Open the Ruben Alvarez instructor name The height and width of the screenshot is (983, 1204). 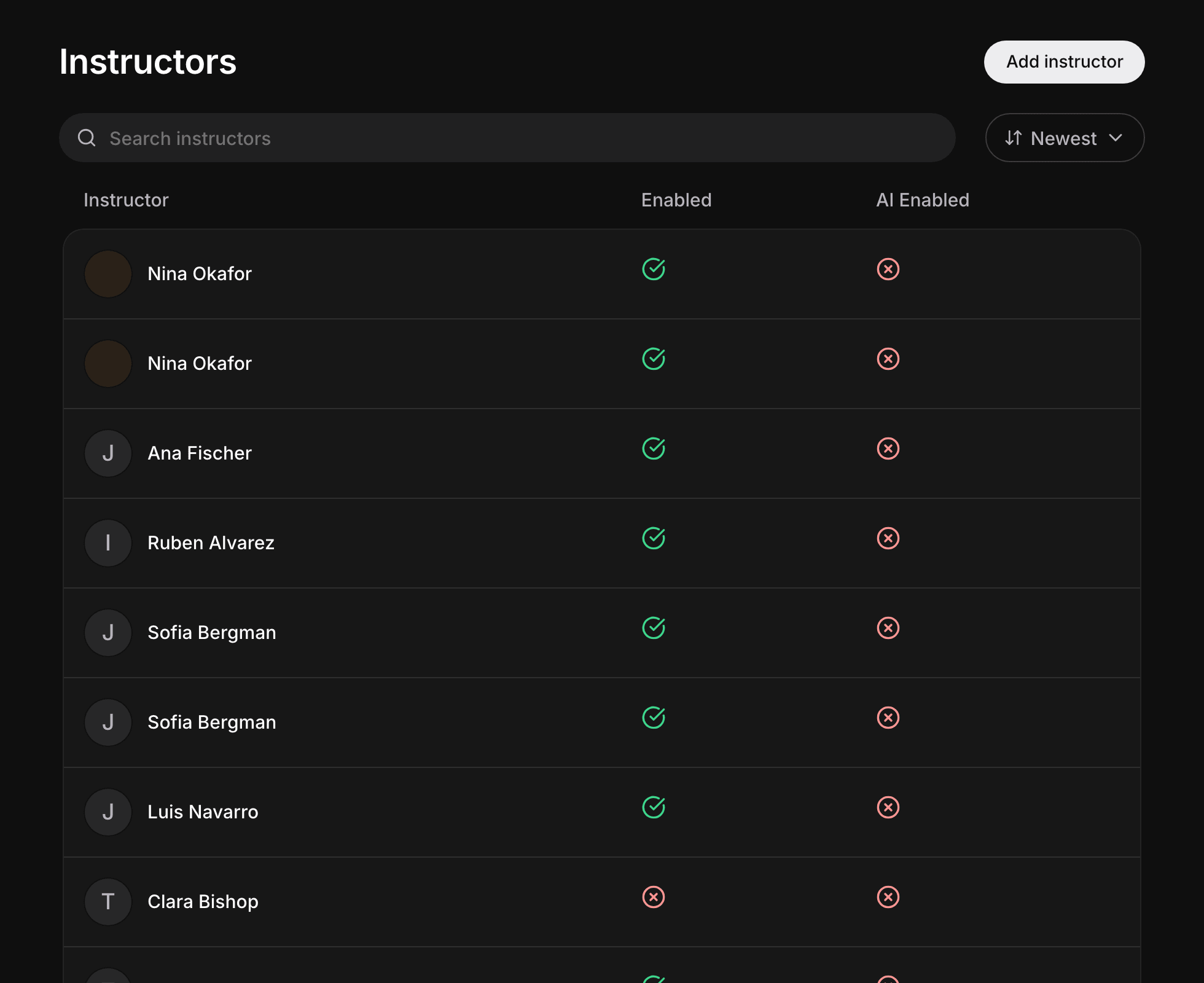(x=211, y=543)
